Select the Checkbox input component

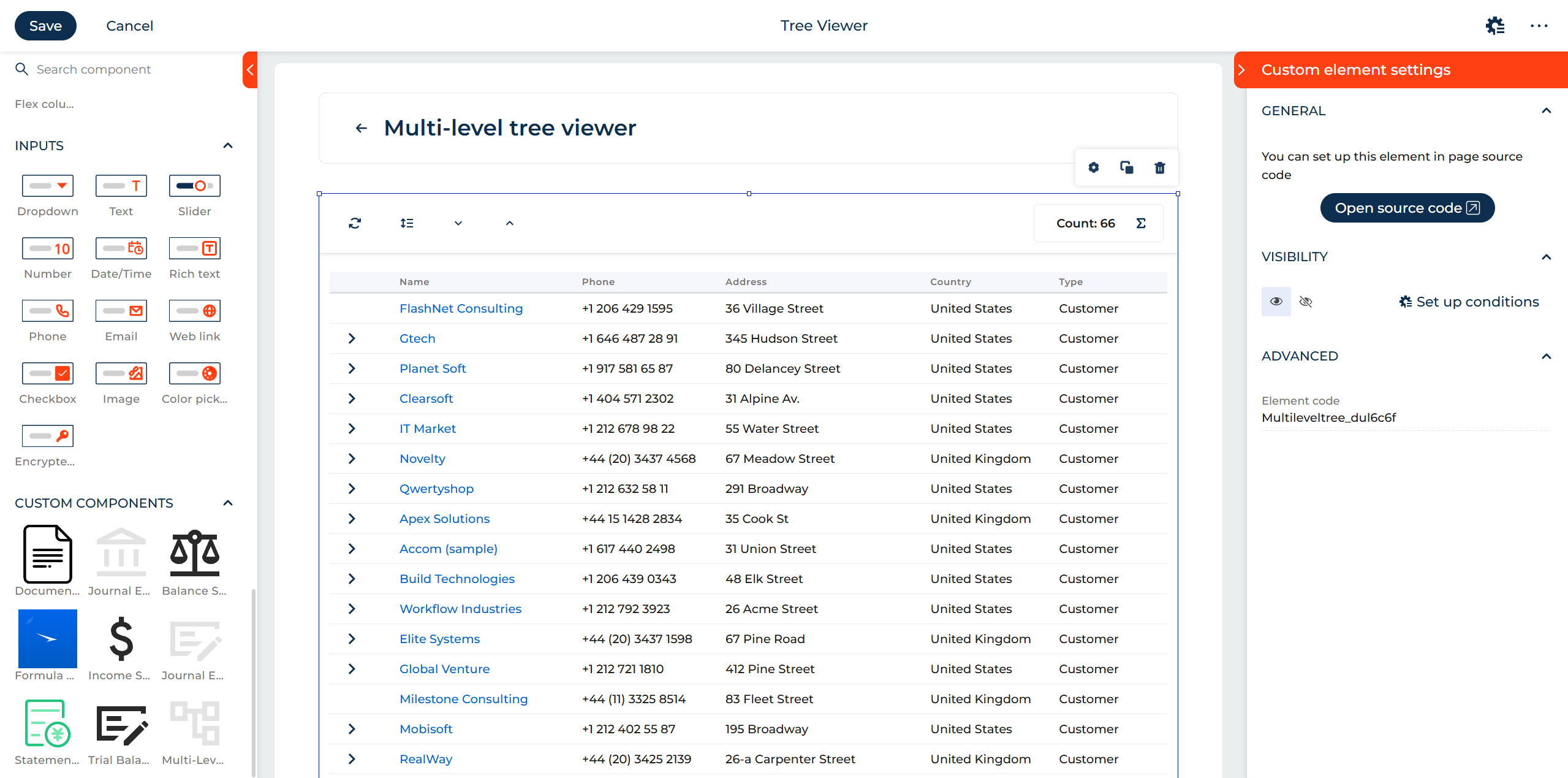48,373
